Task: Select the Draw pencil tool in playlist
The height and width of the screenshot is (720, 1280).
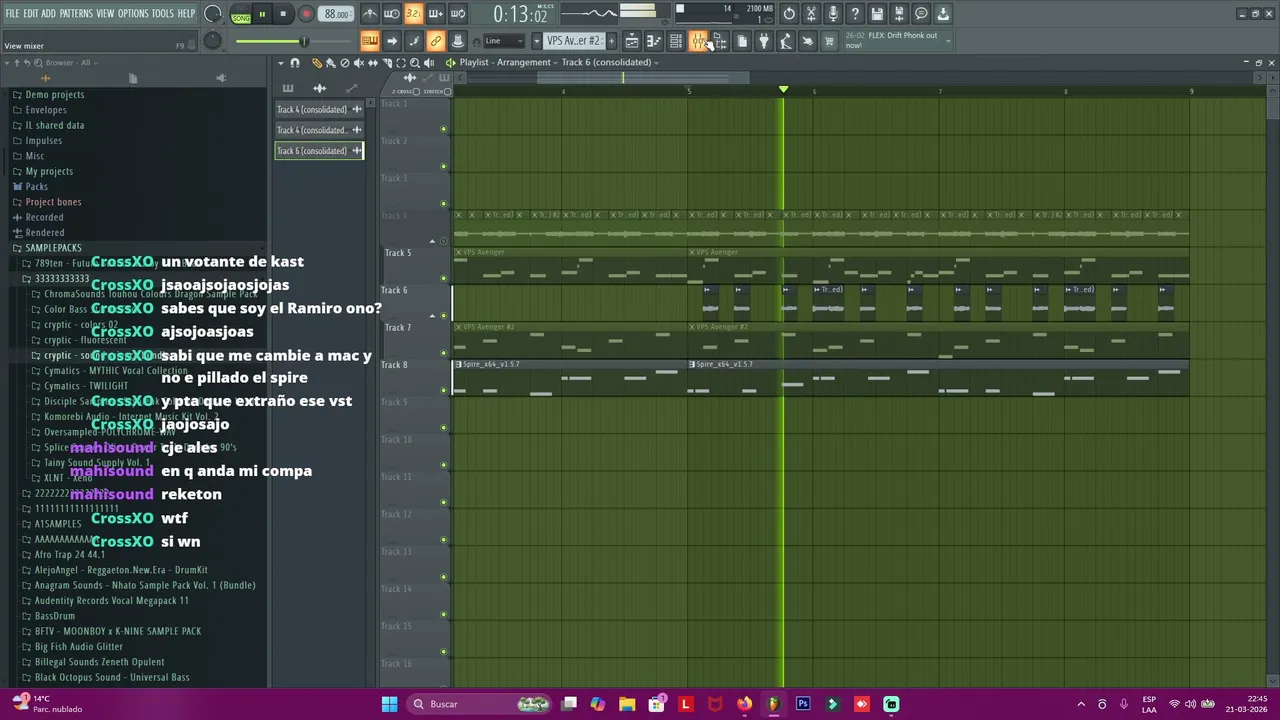Action: coord(317,63)
